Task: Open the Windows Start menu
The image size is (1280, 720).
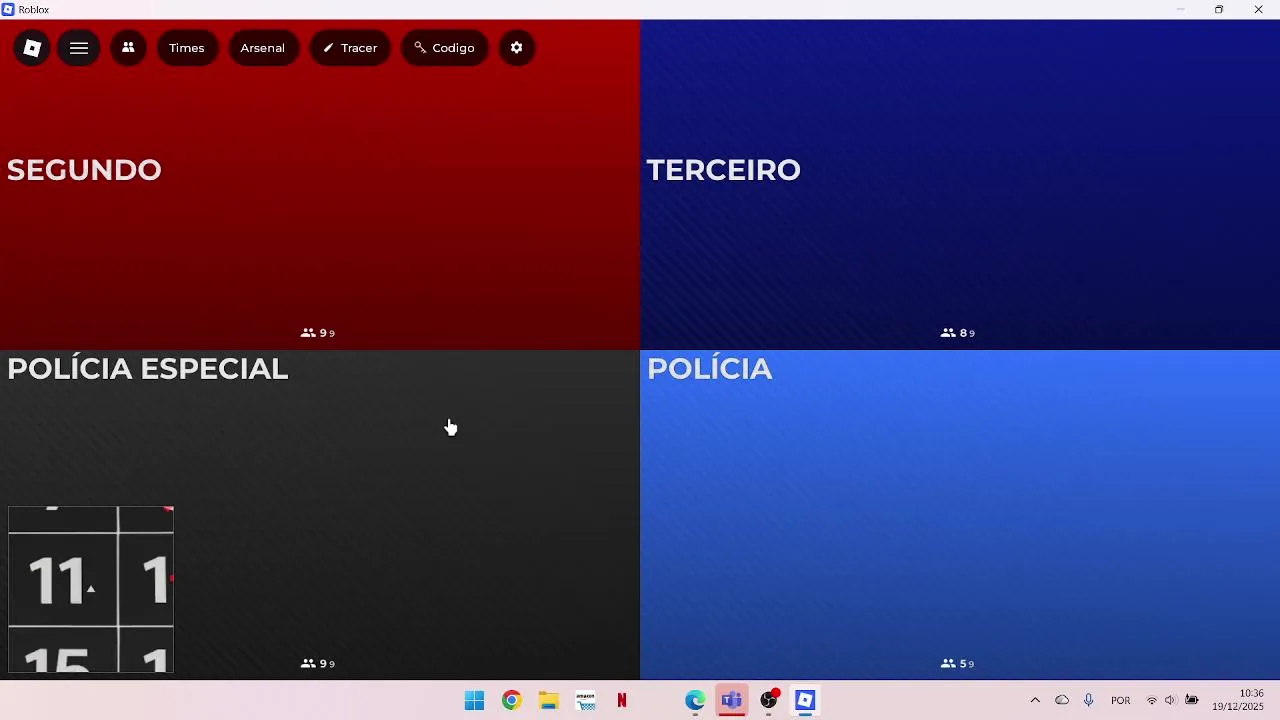Action: pos(475,701)
